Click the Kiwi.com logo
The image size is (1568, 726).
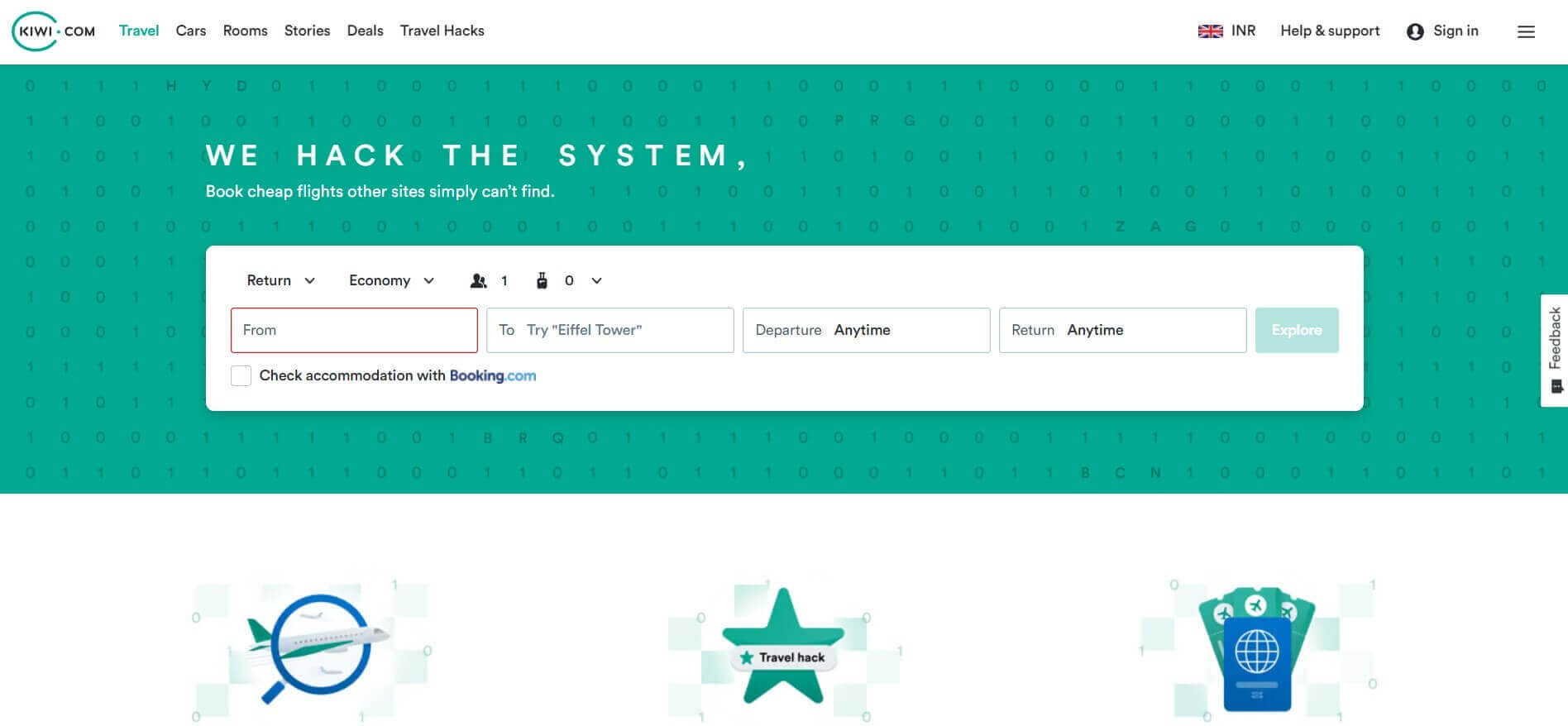pyautogui.click(x=54, y=31)
